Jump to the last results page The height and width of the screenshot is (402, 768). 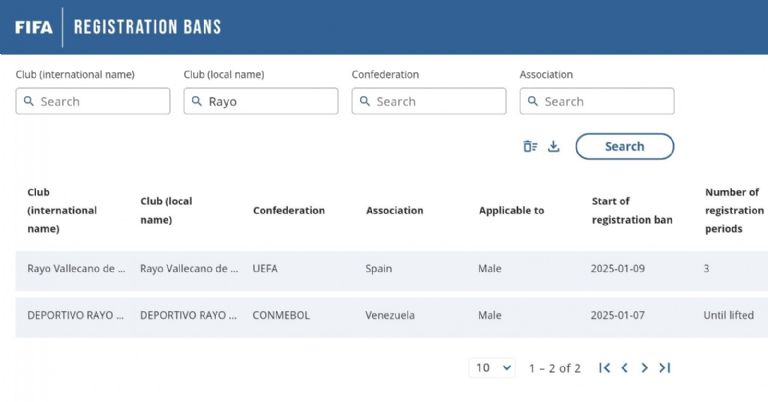[665, 368]
